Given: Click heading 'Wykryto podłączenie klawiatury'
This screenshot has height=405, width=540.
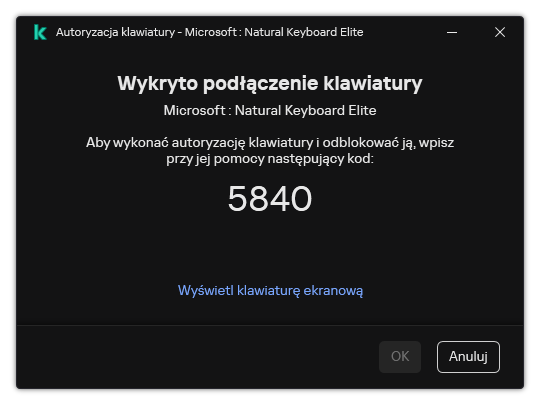Looking at the screenshot, I should (x=270, y=84).
